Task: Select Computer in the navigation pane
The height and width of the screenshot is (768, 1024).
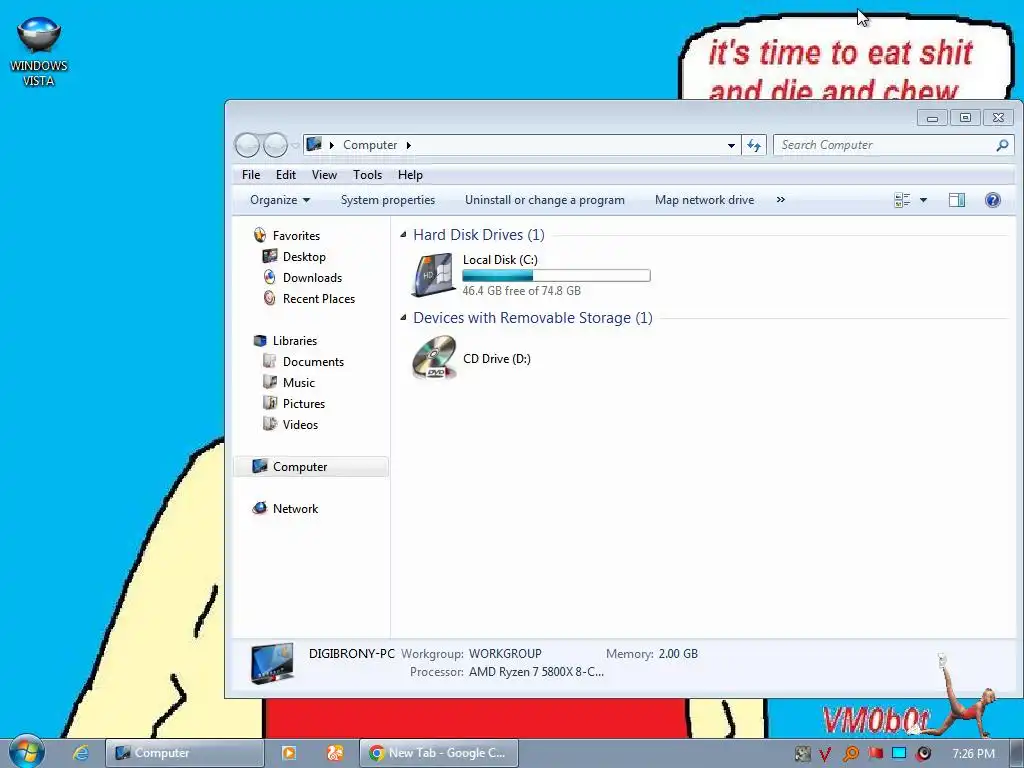Action: [x=311, y=466]
